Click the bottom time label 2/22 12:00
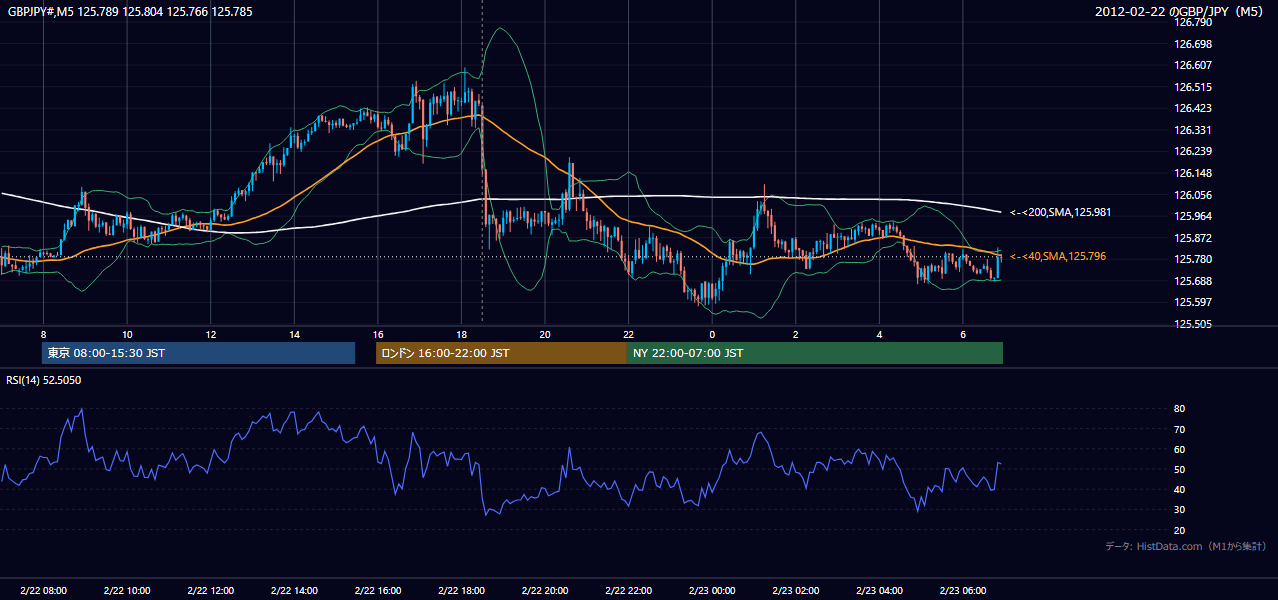Image resolution: width=1278 pixels, height=600 pixels. tap(210, 591)
